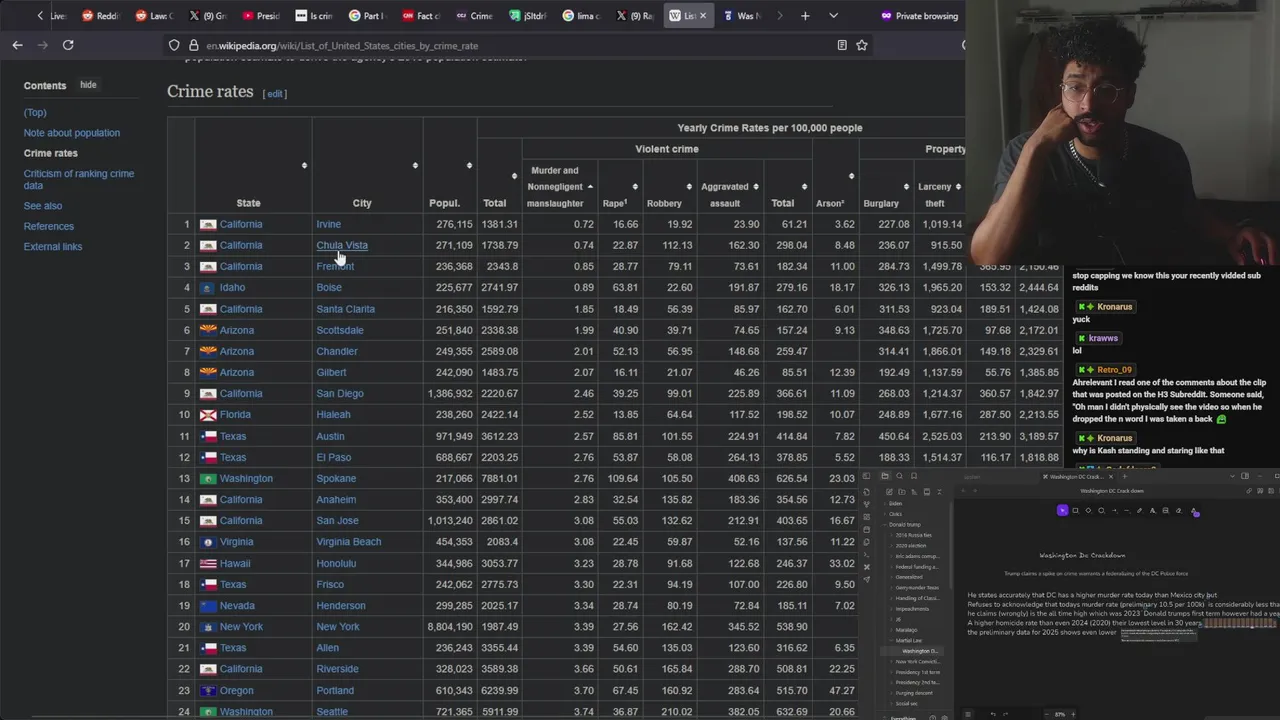Screen dimensions: 1280x720
Task: Hide the Wikipedia Contents sidebar
Action: click(88, 85)
